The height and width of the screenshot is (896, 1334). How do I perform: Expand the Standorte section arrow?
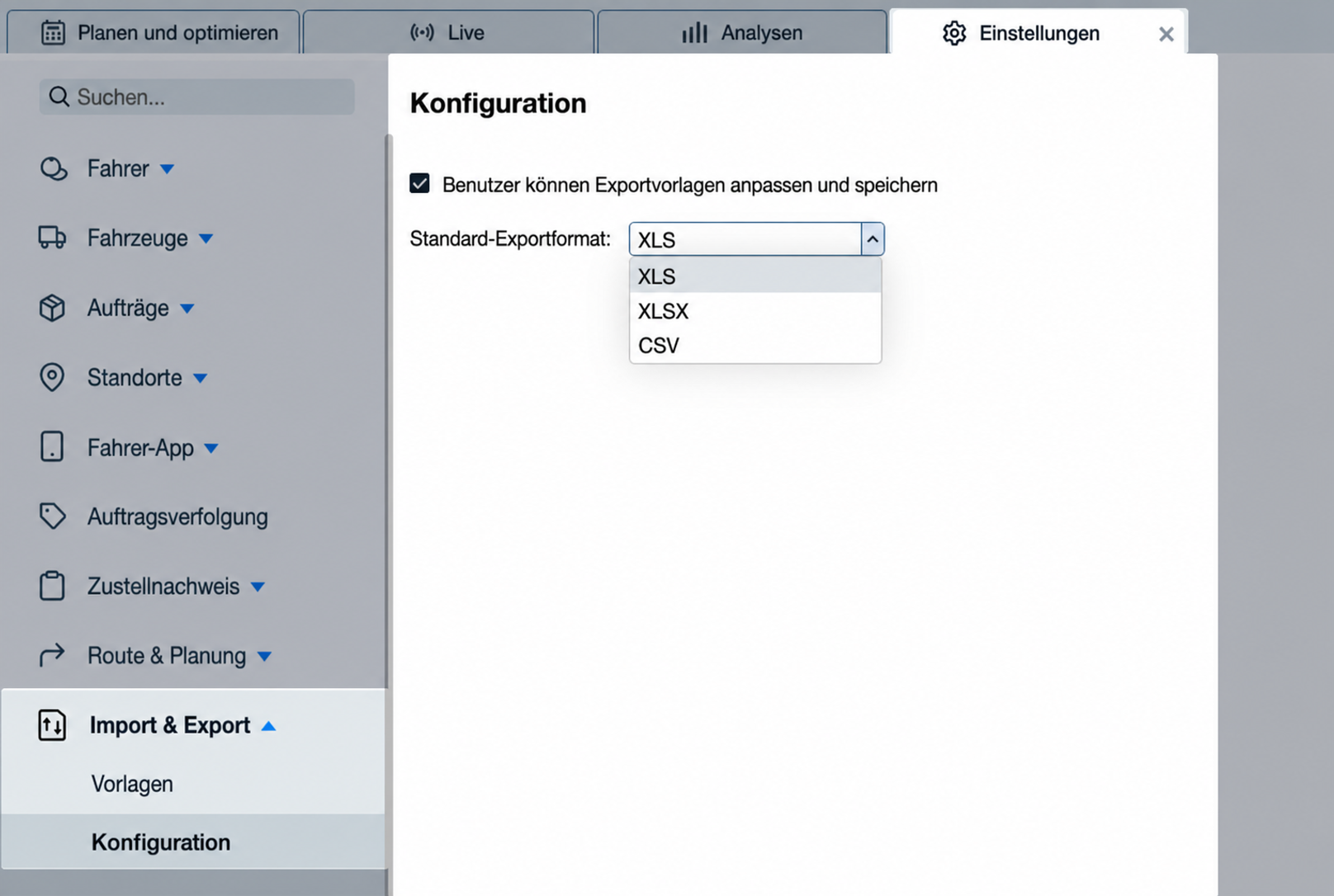point(201,379)
